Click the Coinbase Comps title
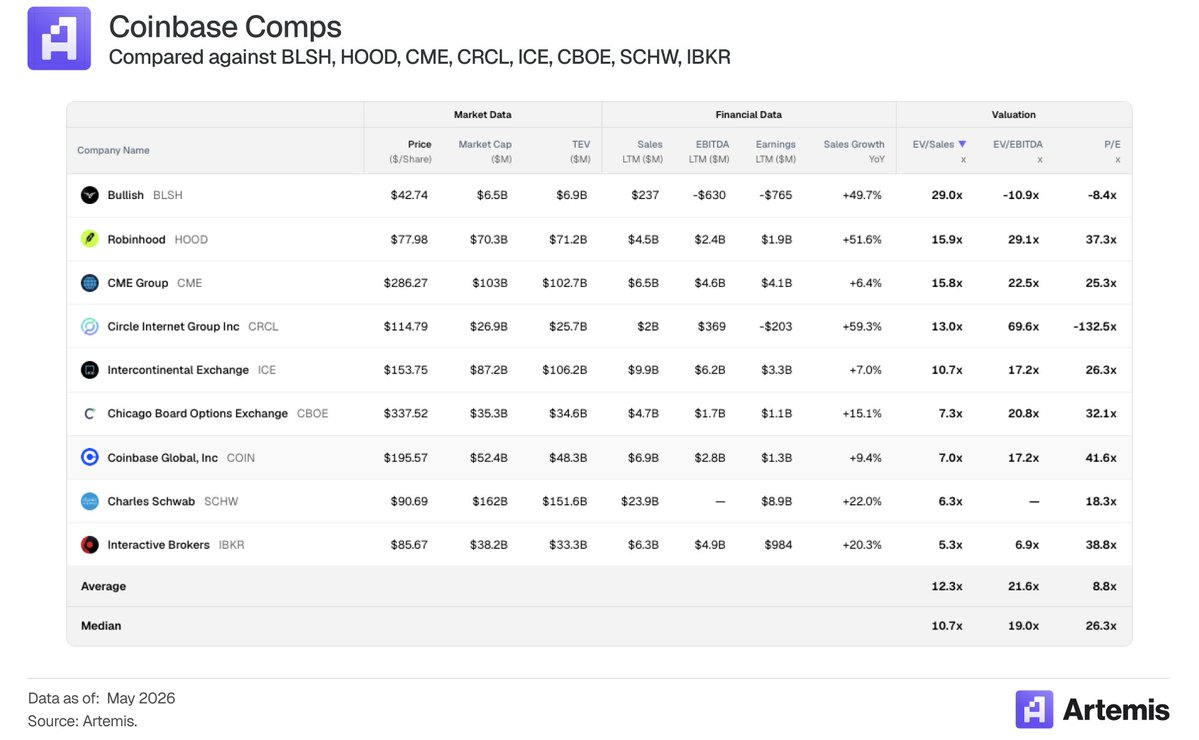 pyautogui.click(x=225, y=27)
